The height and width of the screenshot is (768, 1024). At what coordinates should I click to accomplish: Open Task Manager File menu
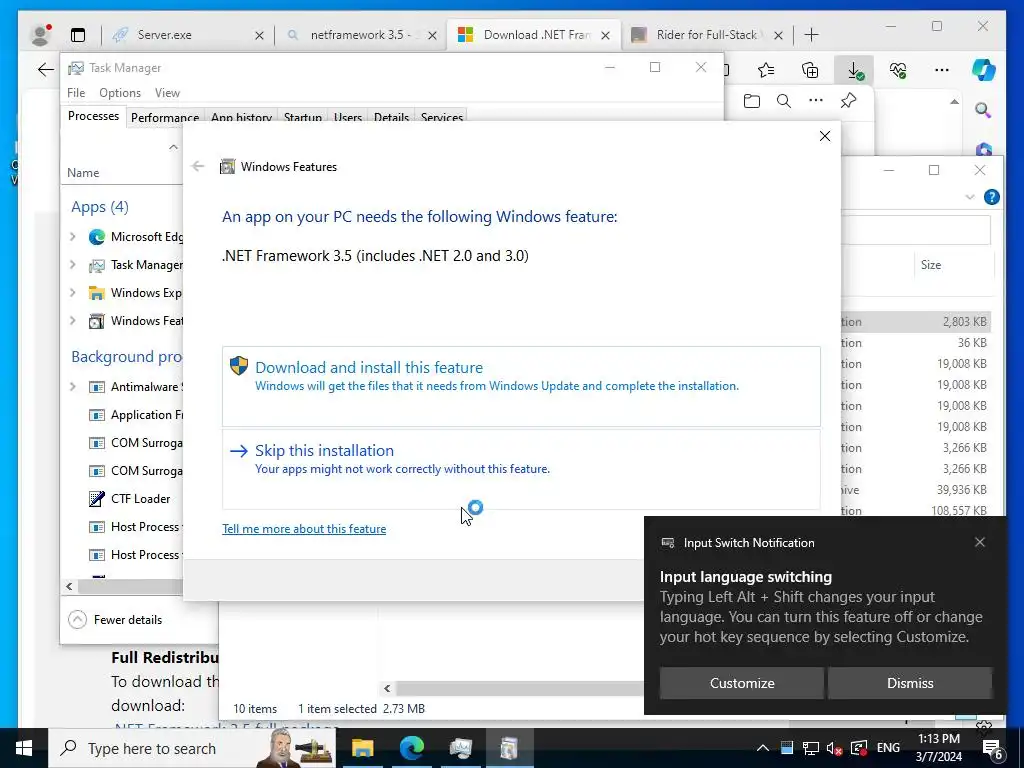pos(76,93)
